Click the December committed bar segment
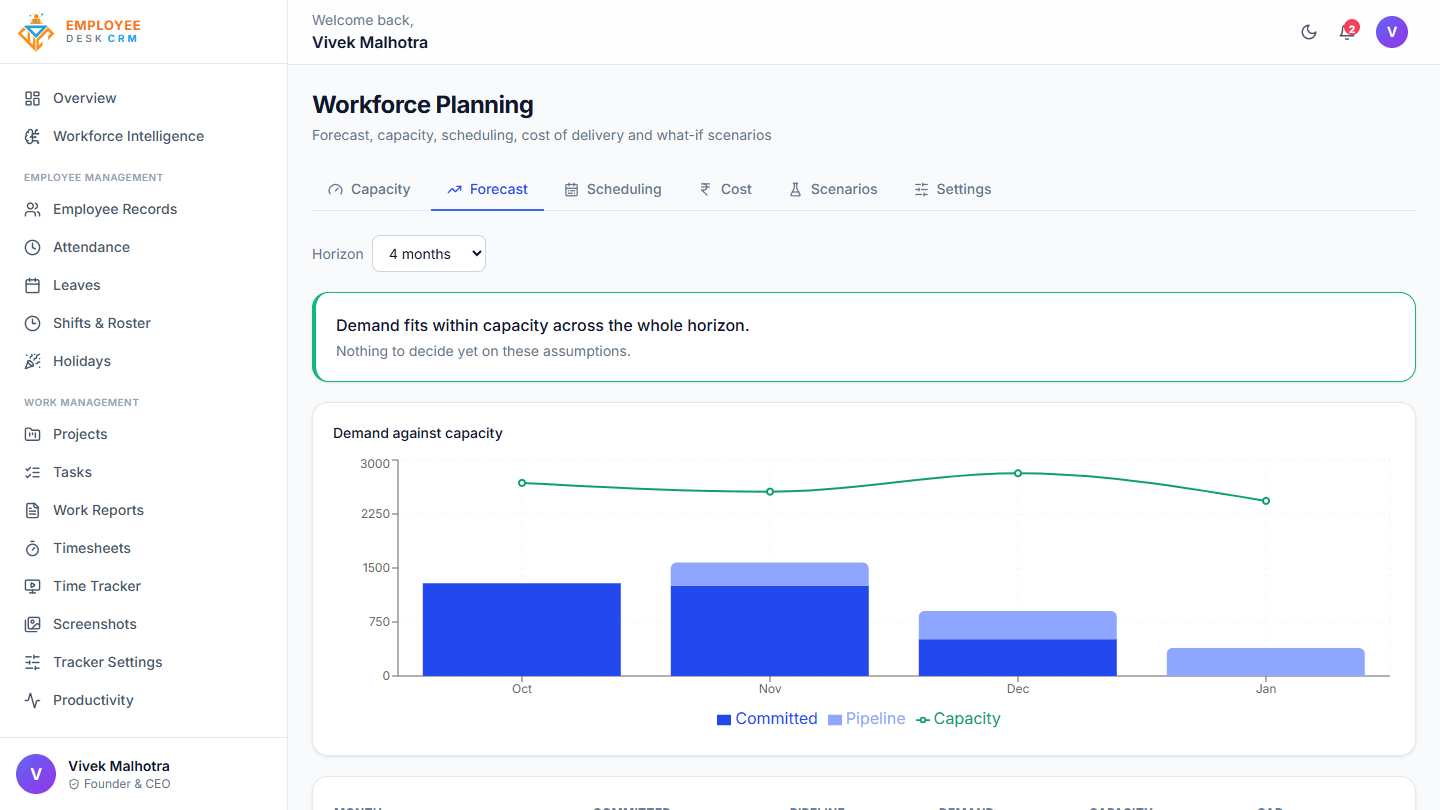The height and width of the screenshot is (810, 1440). pyautogui.click(x=1018, y=658)
